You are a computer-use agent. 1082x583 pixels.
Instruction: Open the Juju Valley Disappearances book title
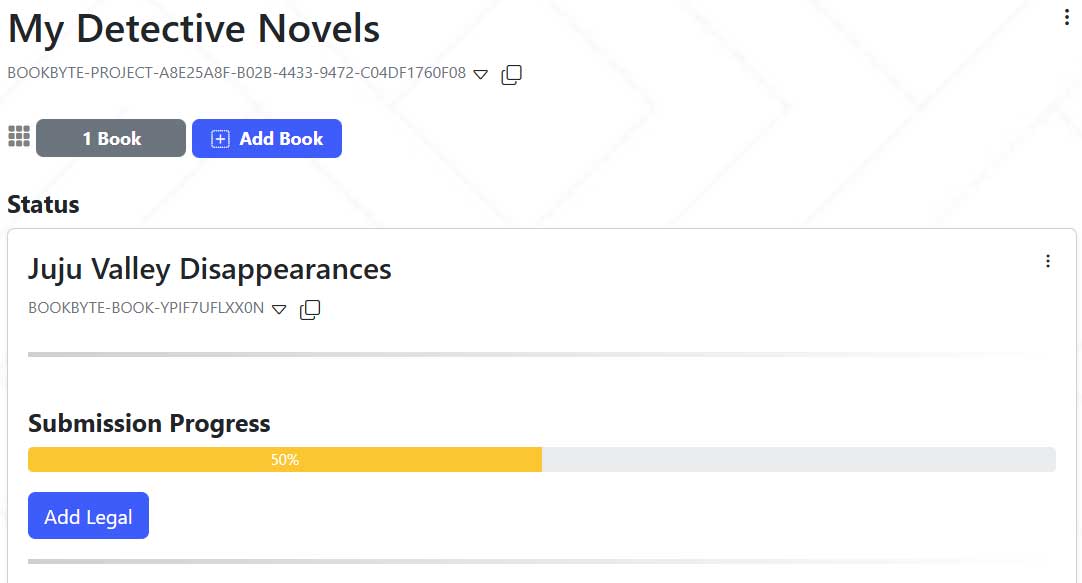[210, 269]
